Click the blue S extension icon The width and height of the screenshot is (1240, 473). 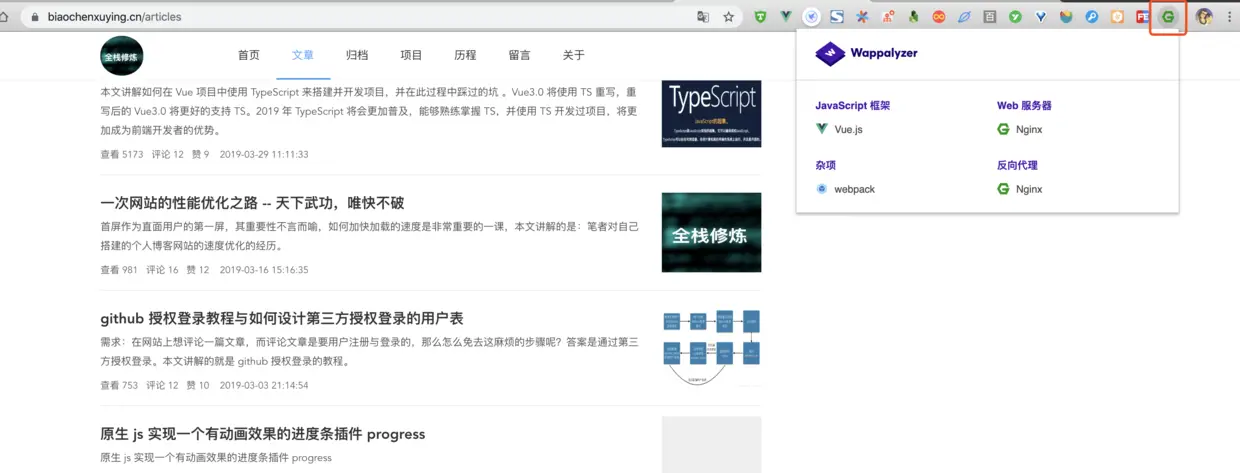coord(837,17)
